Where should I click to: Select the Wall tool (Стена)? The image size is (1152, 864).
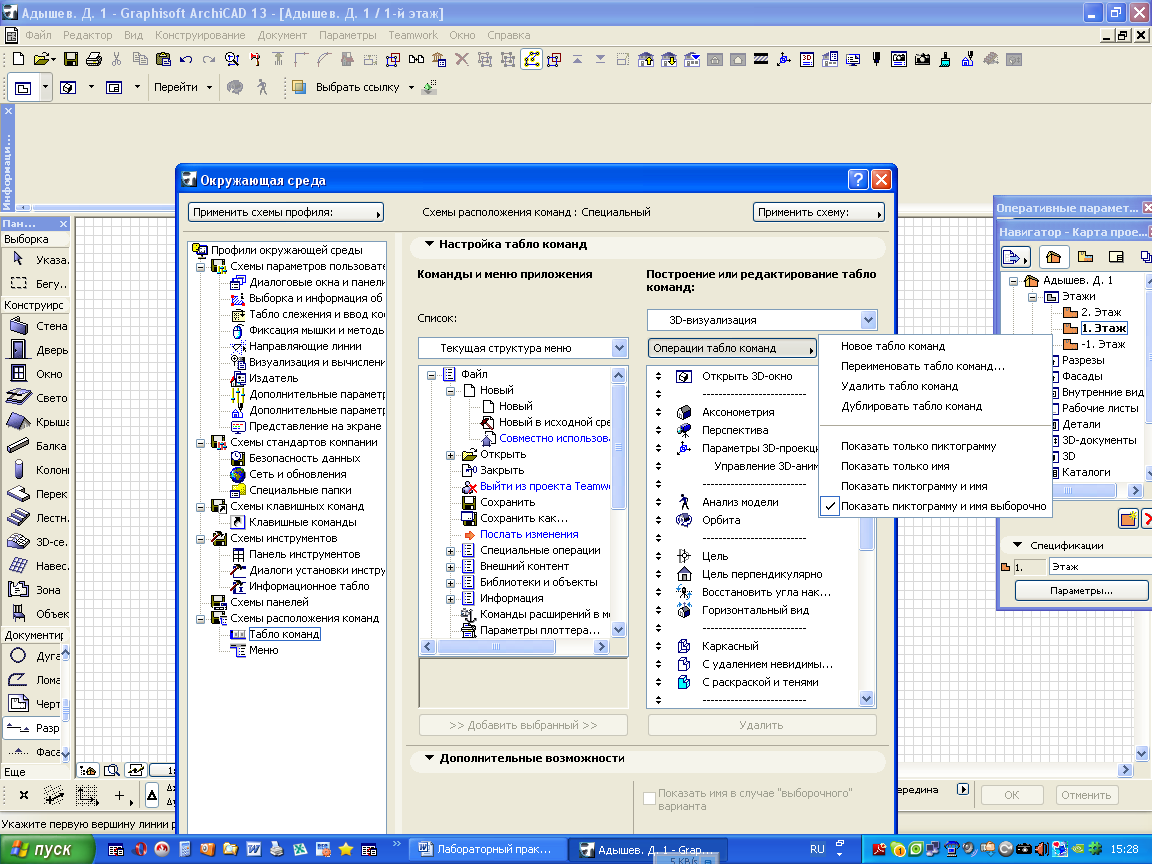coord(35,325)
